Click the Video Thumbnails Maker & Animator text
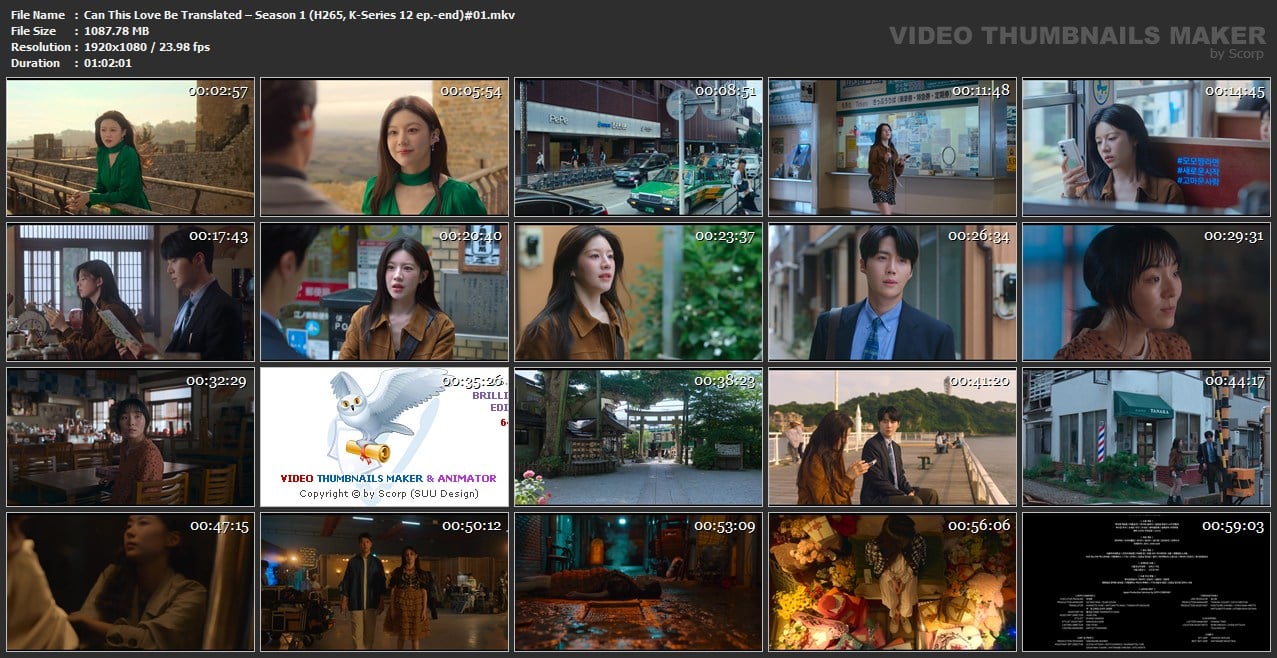The image size is (1277, 658). (388, 478)
